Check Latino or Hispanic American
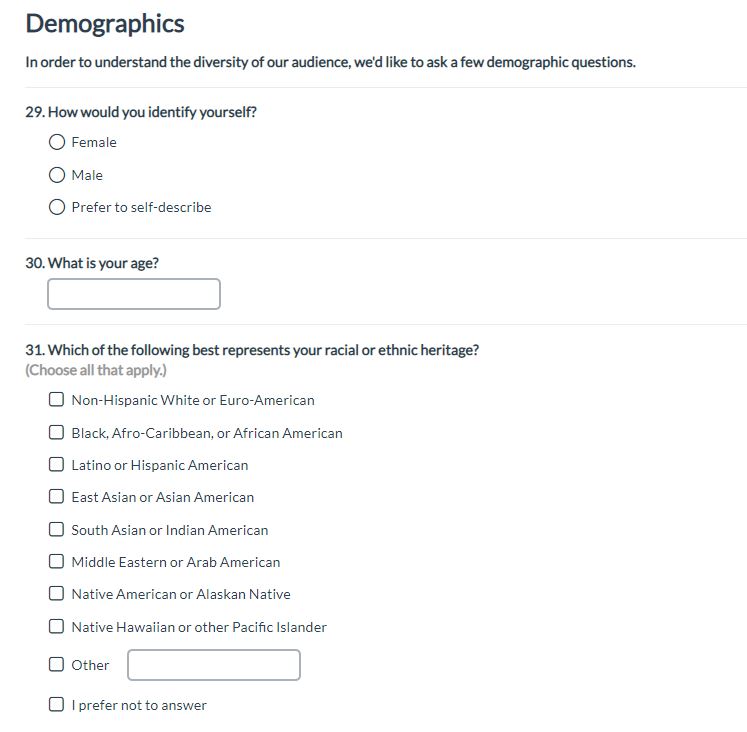 pos(57,465)
